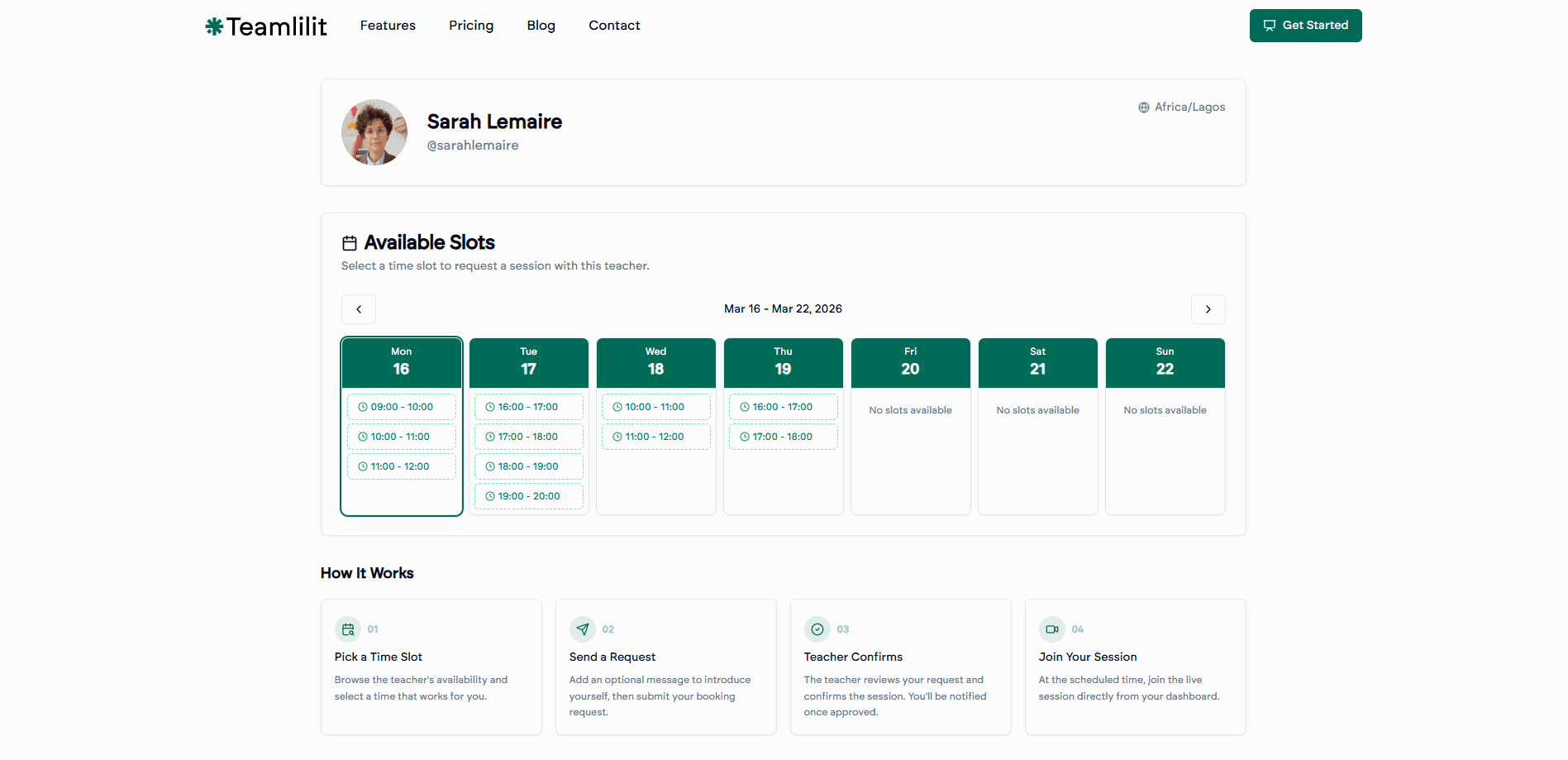
Task: Click the Pick a Time Slot calendar icon
Action: point(348,629)
